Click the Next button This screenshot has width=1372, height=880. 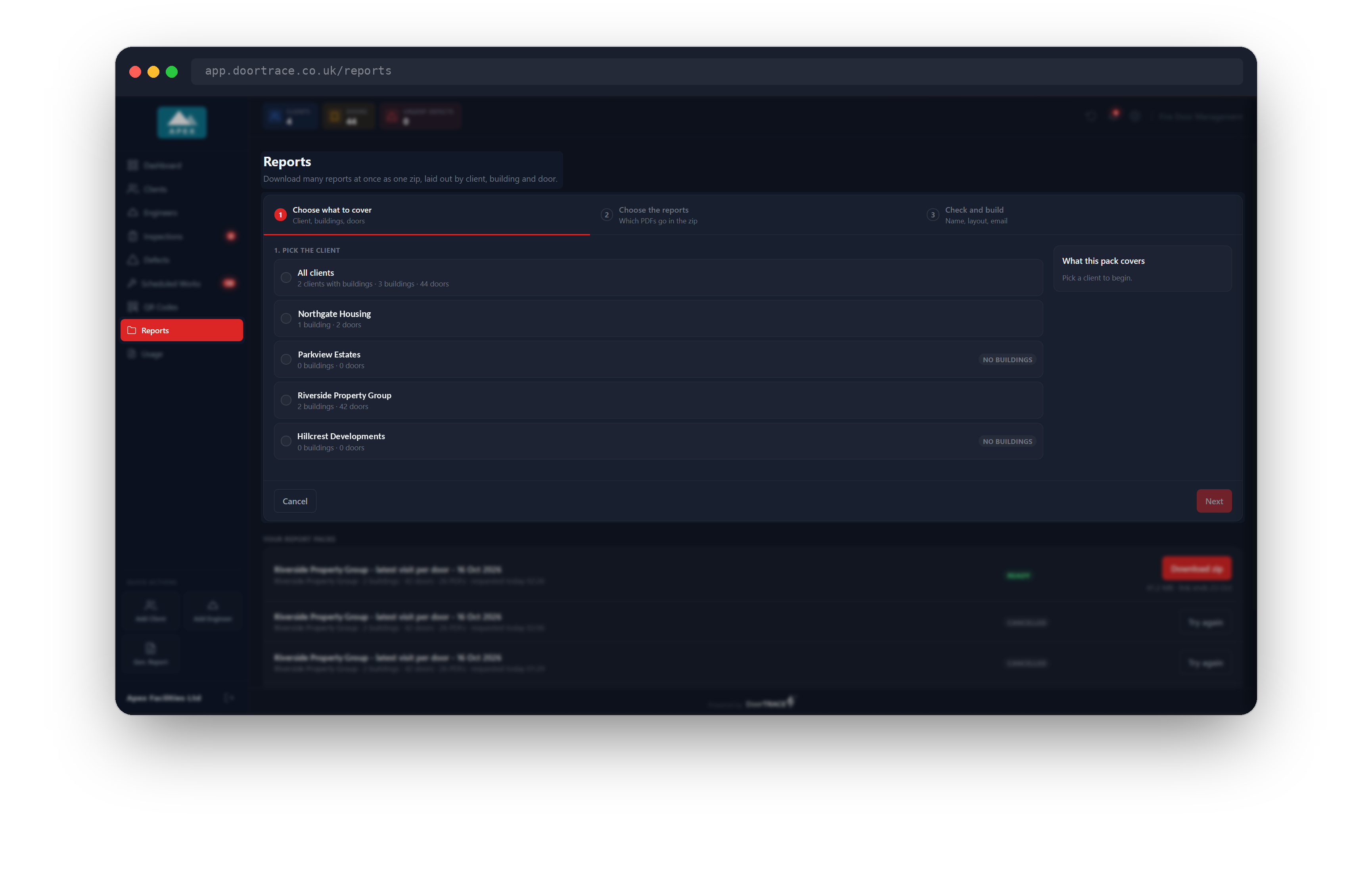pos(1214,501)
